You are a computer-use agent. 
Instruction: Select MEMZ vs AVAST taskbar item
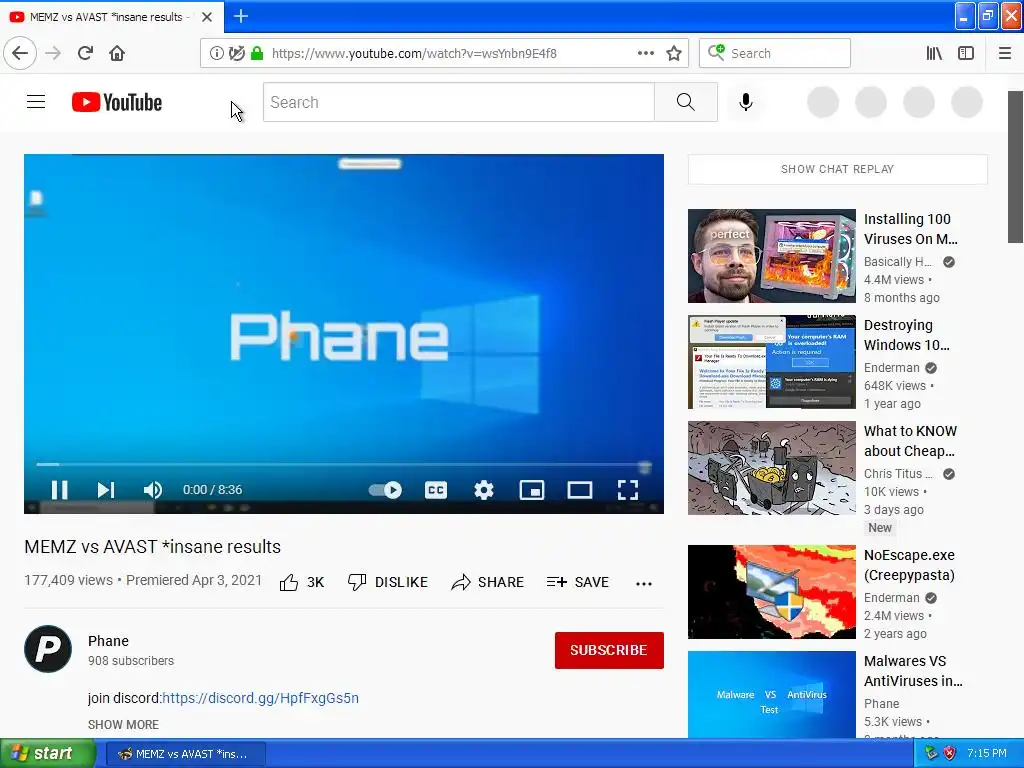tap(185, 754)
